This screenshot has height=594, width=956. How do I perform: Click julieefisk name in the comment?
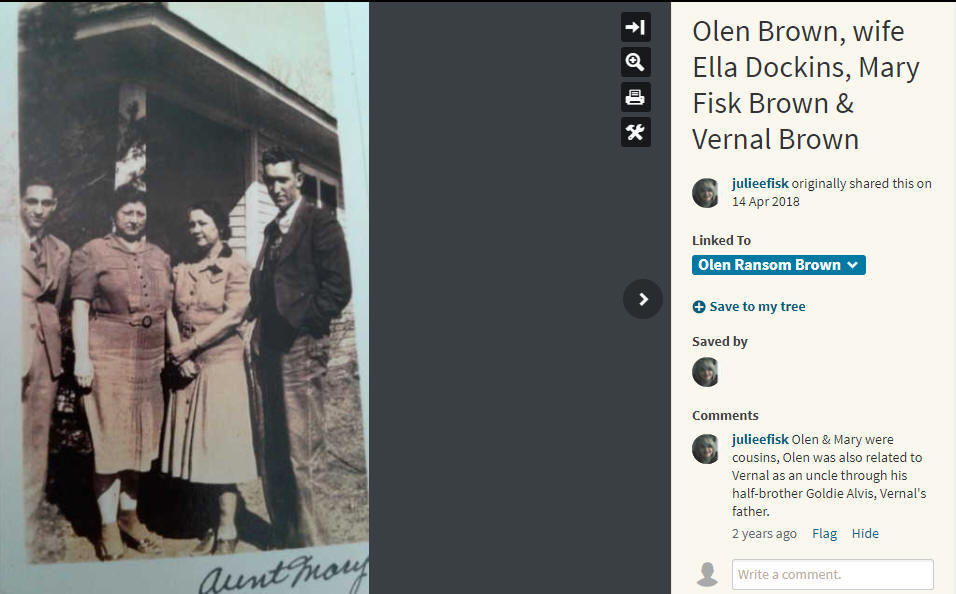pos(760,439)
